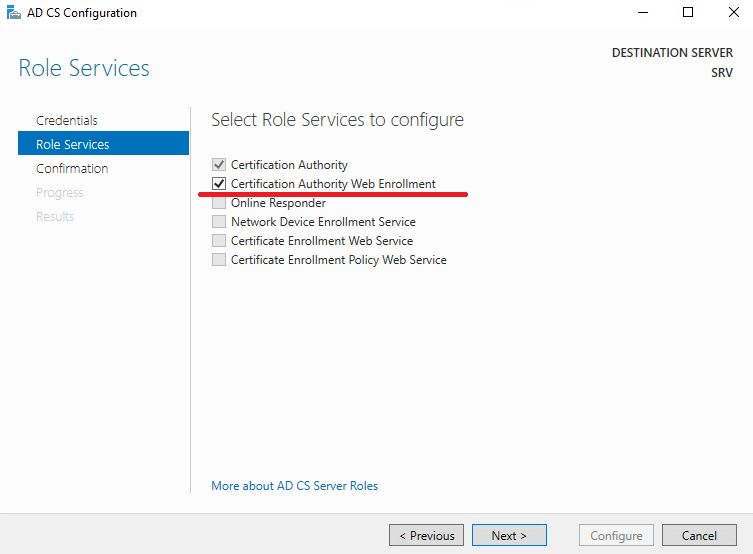Check Network Device Enrollment Service
This screenshot has height=554, width=753.
point(219,221)
